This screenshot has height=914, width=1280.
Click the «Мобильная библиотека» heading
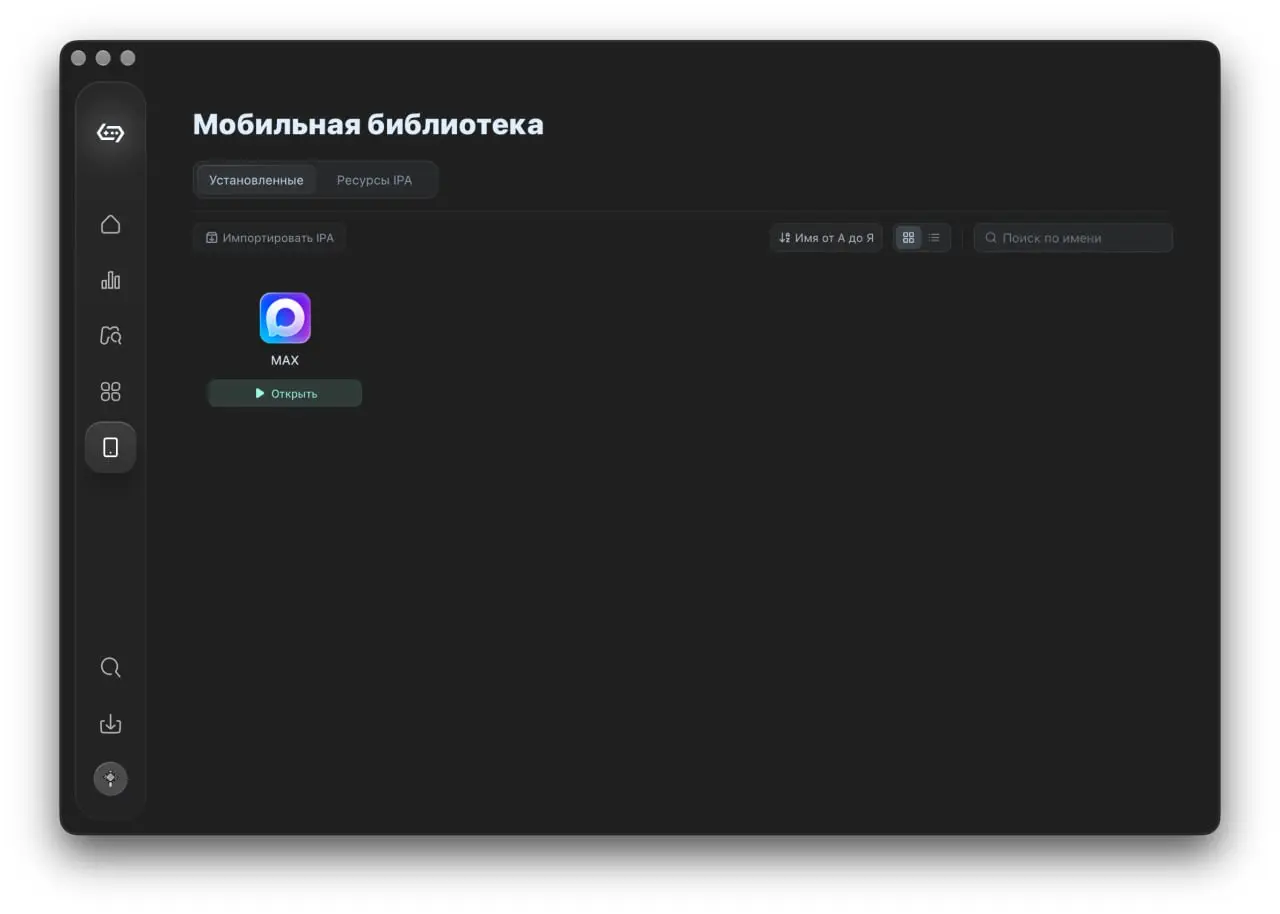pos(368,124)
